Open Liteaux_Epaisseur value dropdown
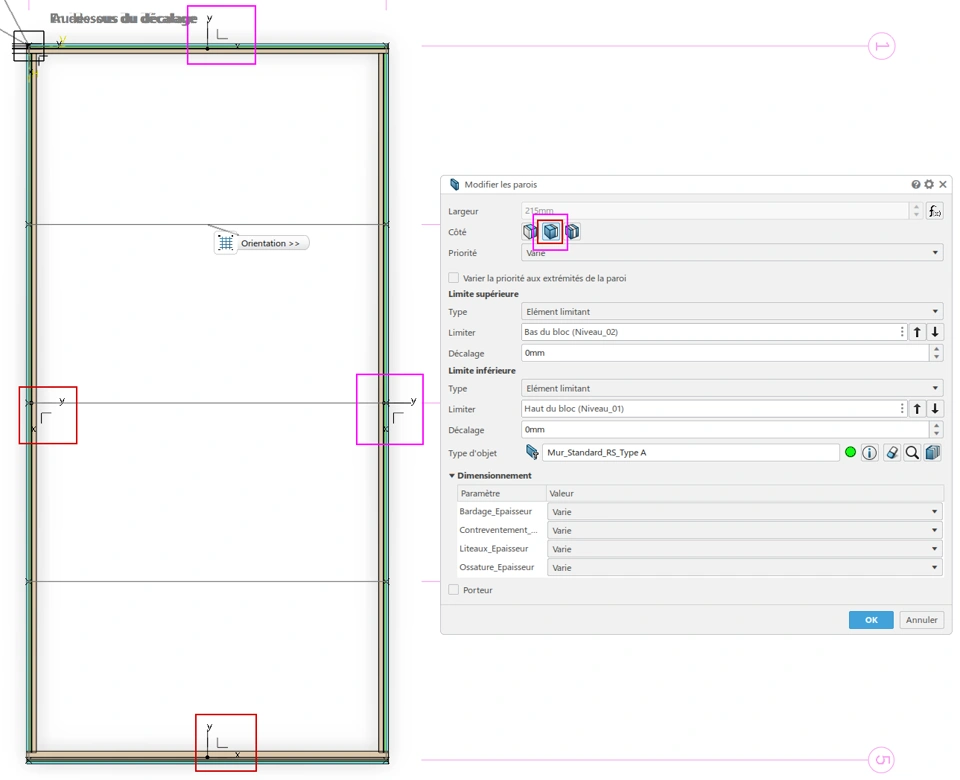 click(744, 549)
